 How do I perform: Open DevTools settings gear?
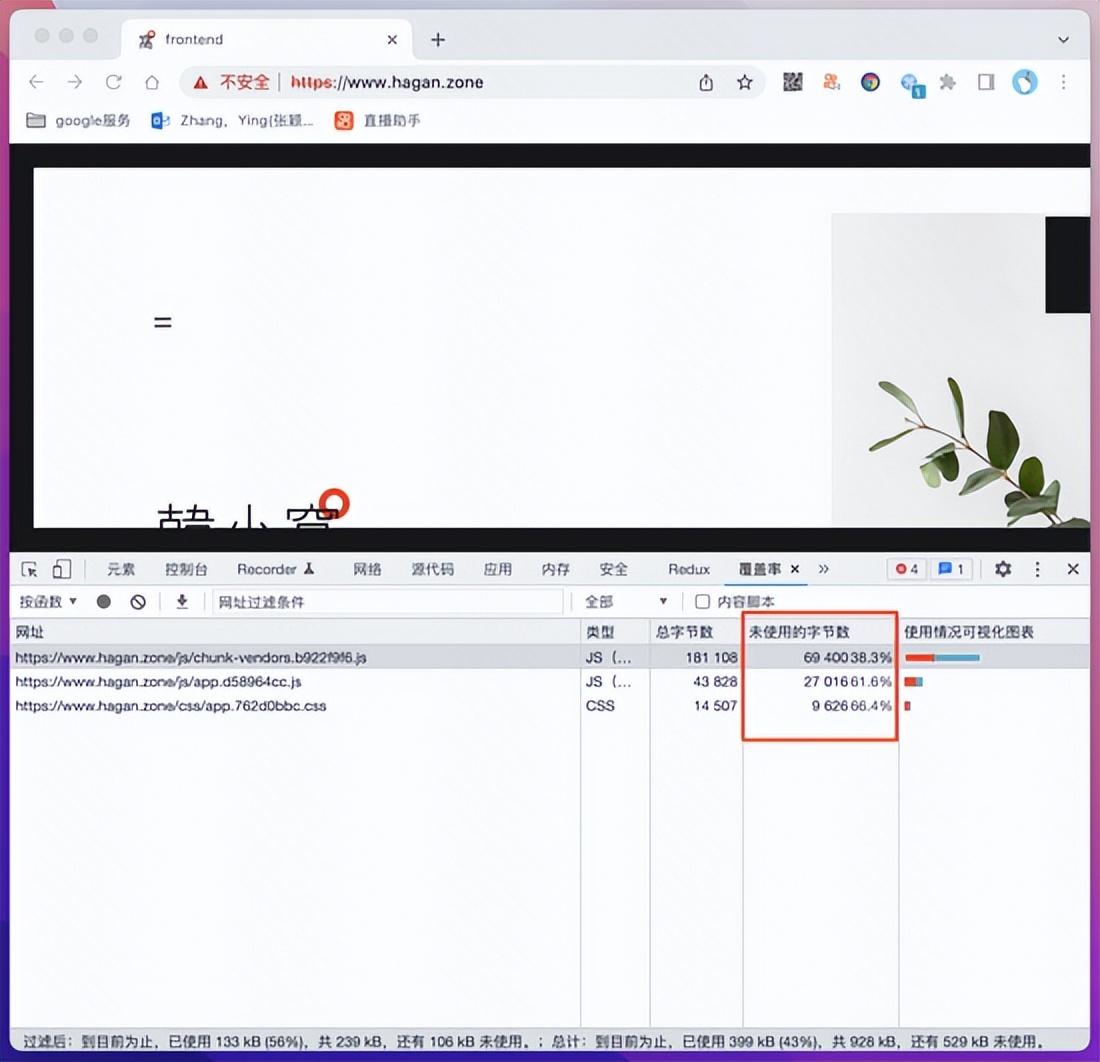click(x=1003, y=569)
